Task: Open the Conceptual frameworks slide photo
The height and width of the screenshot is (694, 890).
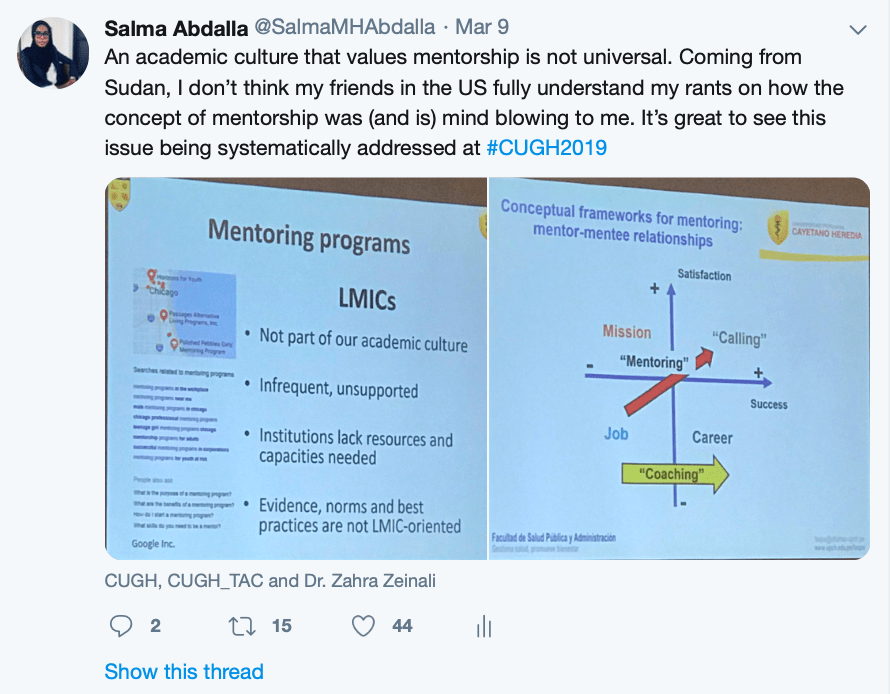Action: (x=679, y=368)
